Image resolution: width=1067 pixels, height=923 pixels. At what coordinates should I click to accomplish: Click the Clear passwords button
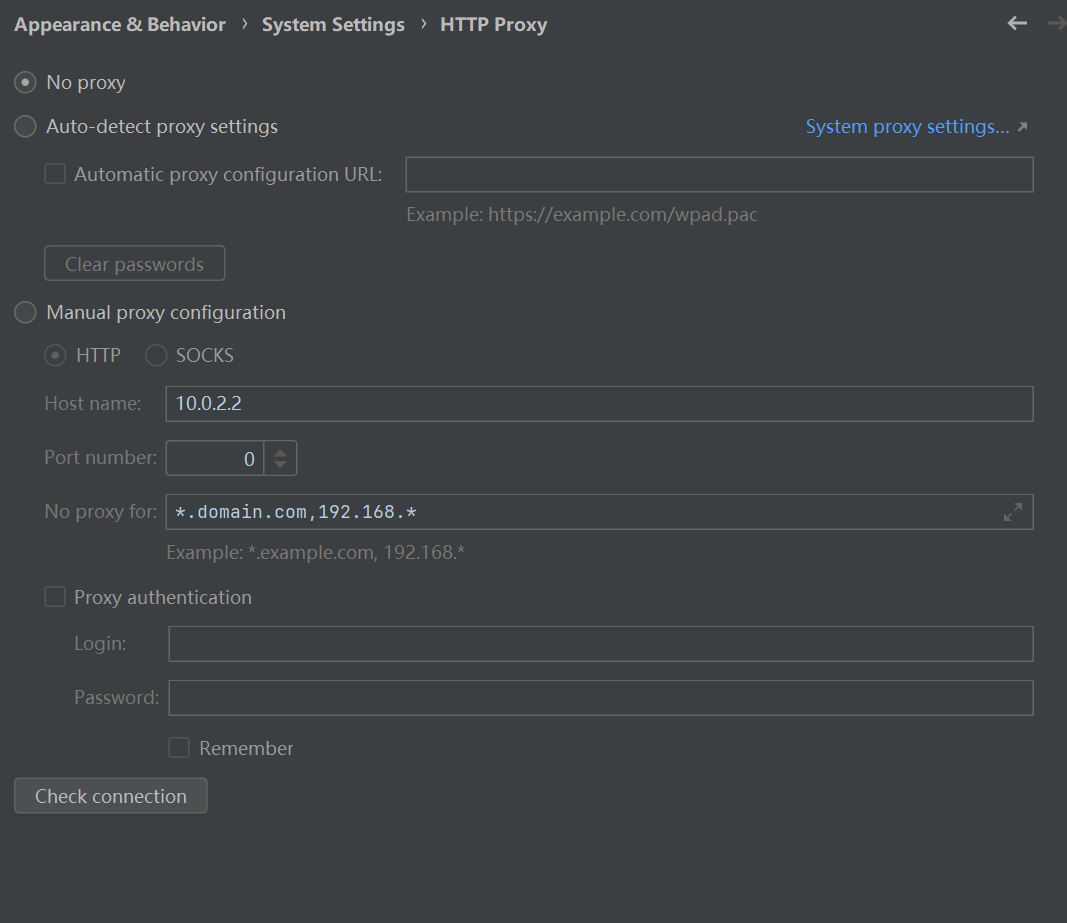[134, 264]
